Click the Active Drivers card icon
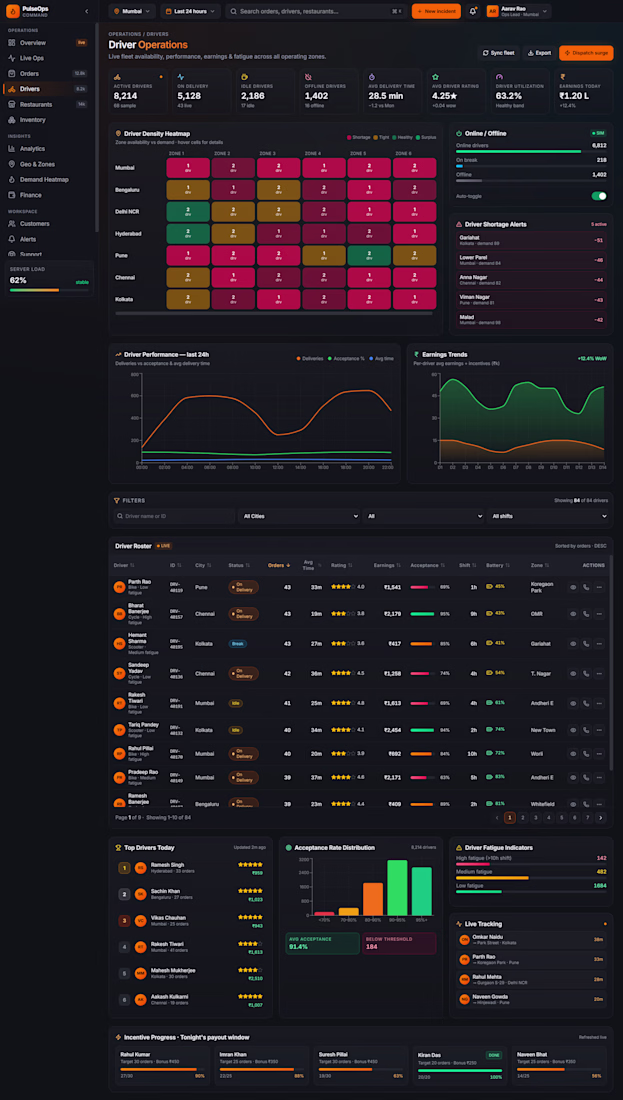Viewport: 623px width, 1100px height. click(117, 76)
